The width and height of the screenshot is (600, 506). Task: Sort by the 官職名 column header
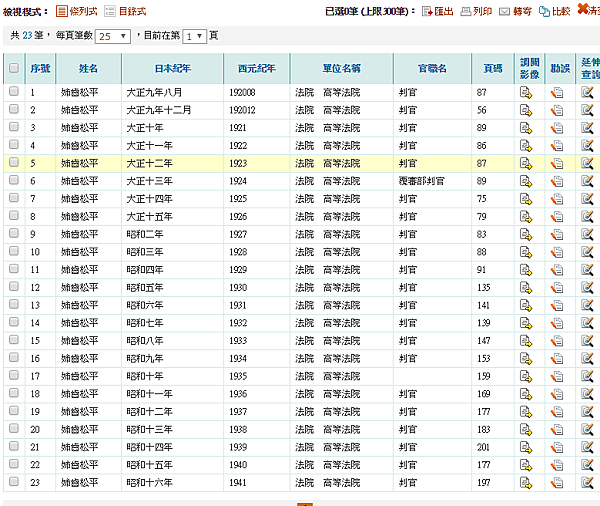432,69
